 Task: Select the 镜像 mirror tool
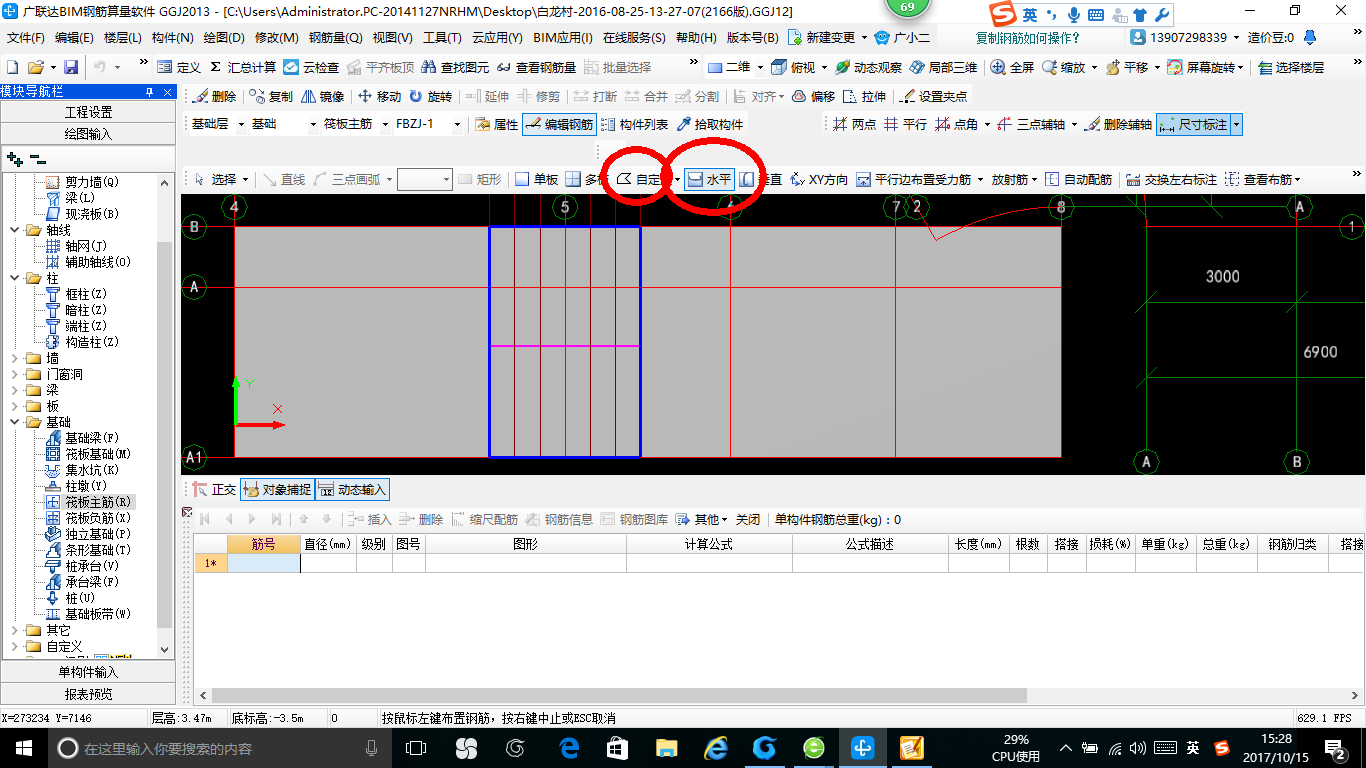(x=322, y=97)
